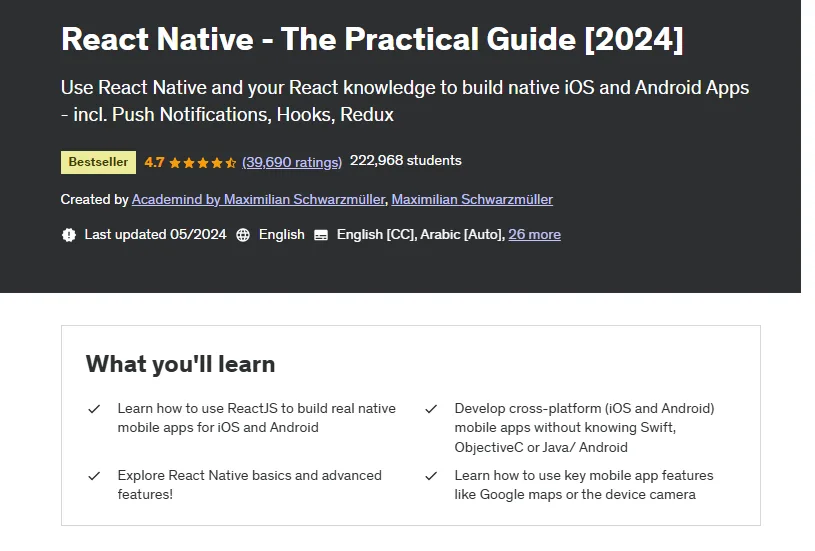Viewport: 815px width, 551px height.
Task: Click checkmark beside Develop cross-platform apps
Action: tap(431, 409)
